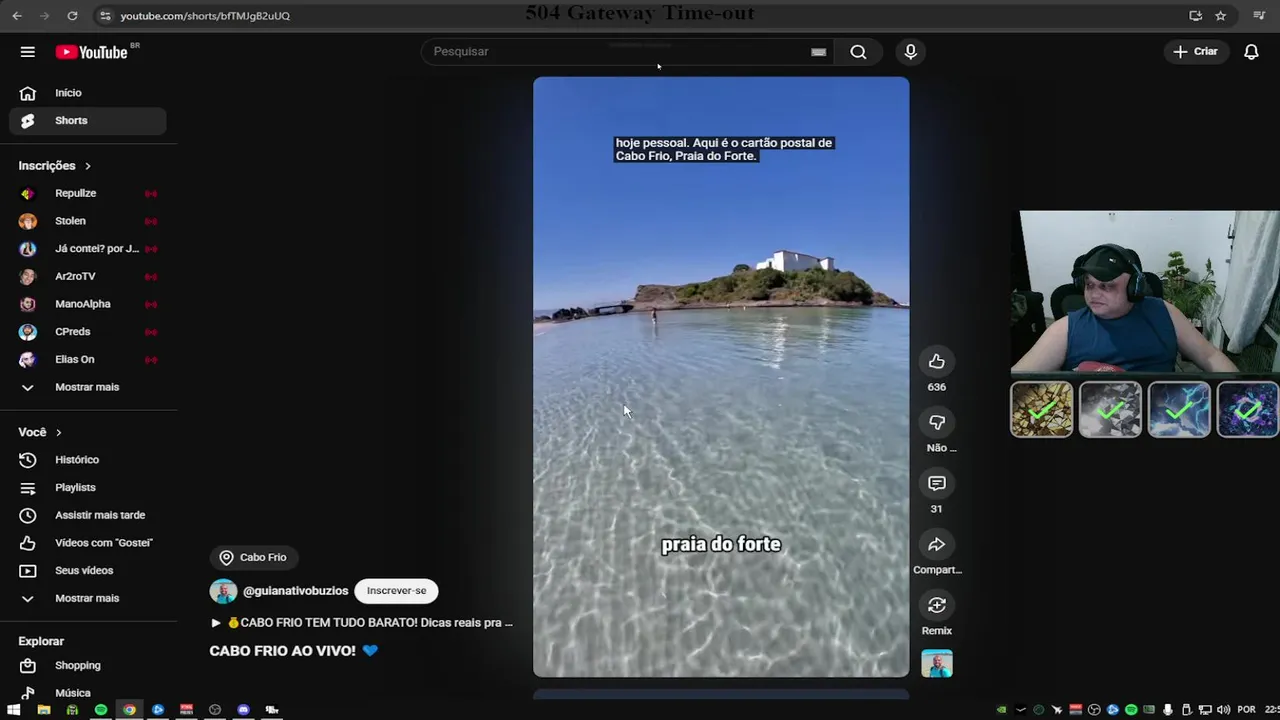Open the comments showing 31
Viewport: 1280px width, 720px height.
pos(936,483)
